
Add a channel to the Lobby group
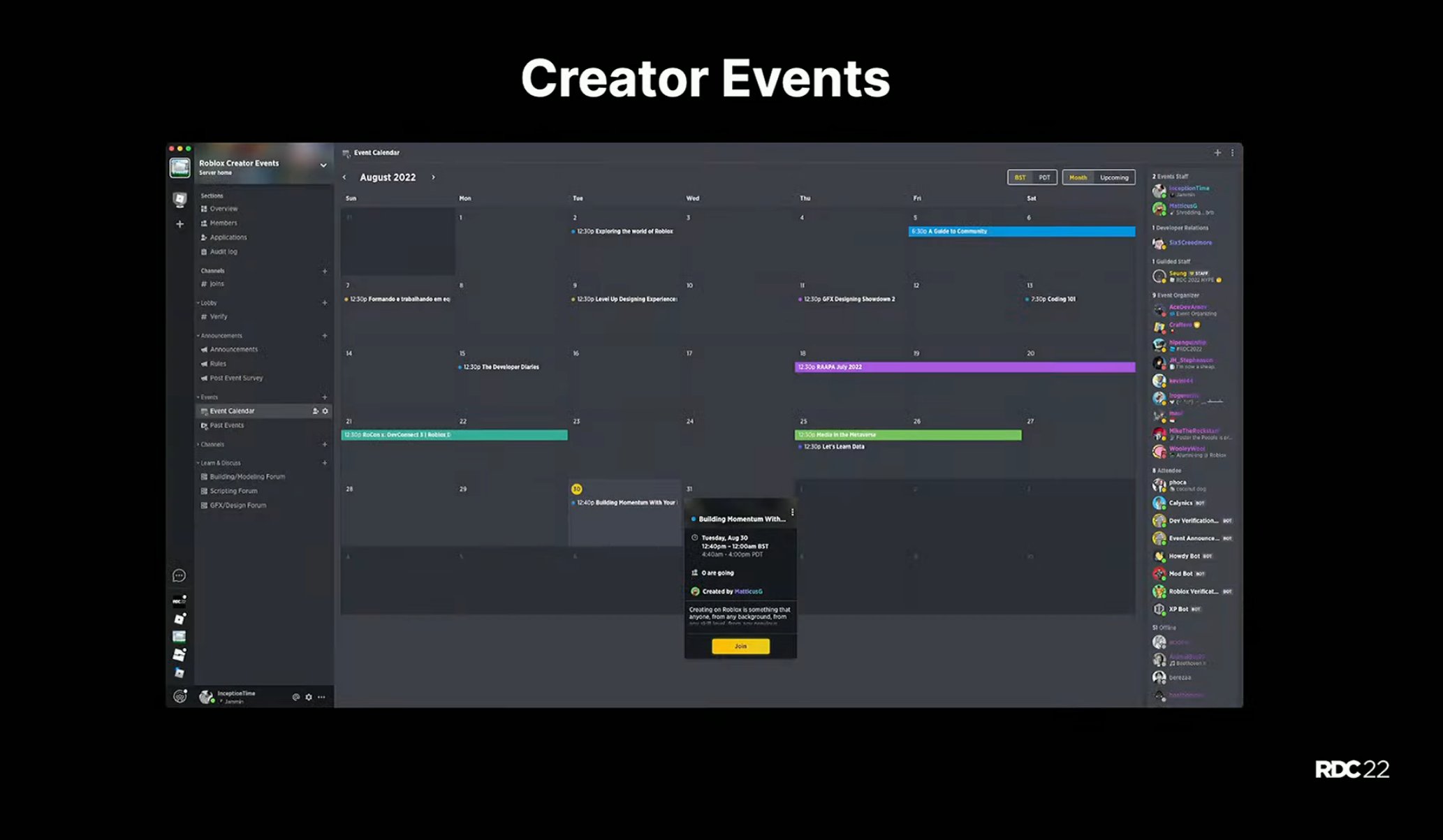tap(325, 303)
